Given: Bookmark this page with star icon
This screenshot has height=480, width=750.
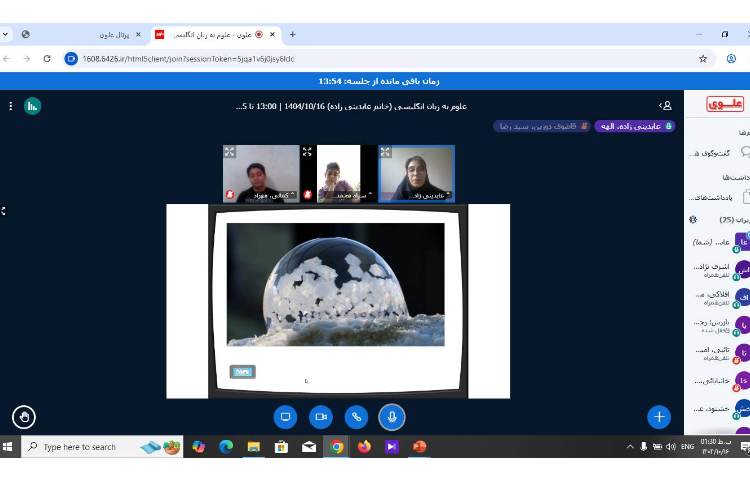Looking at the screenshot, I should pyautogui.click(x=703, y=58).
